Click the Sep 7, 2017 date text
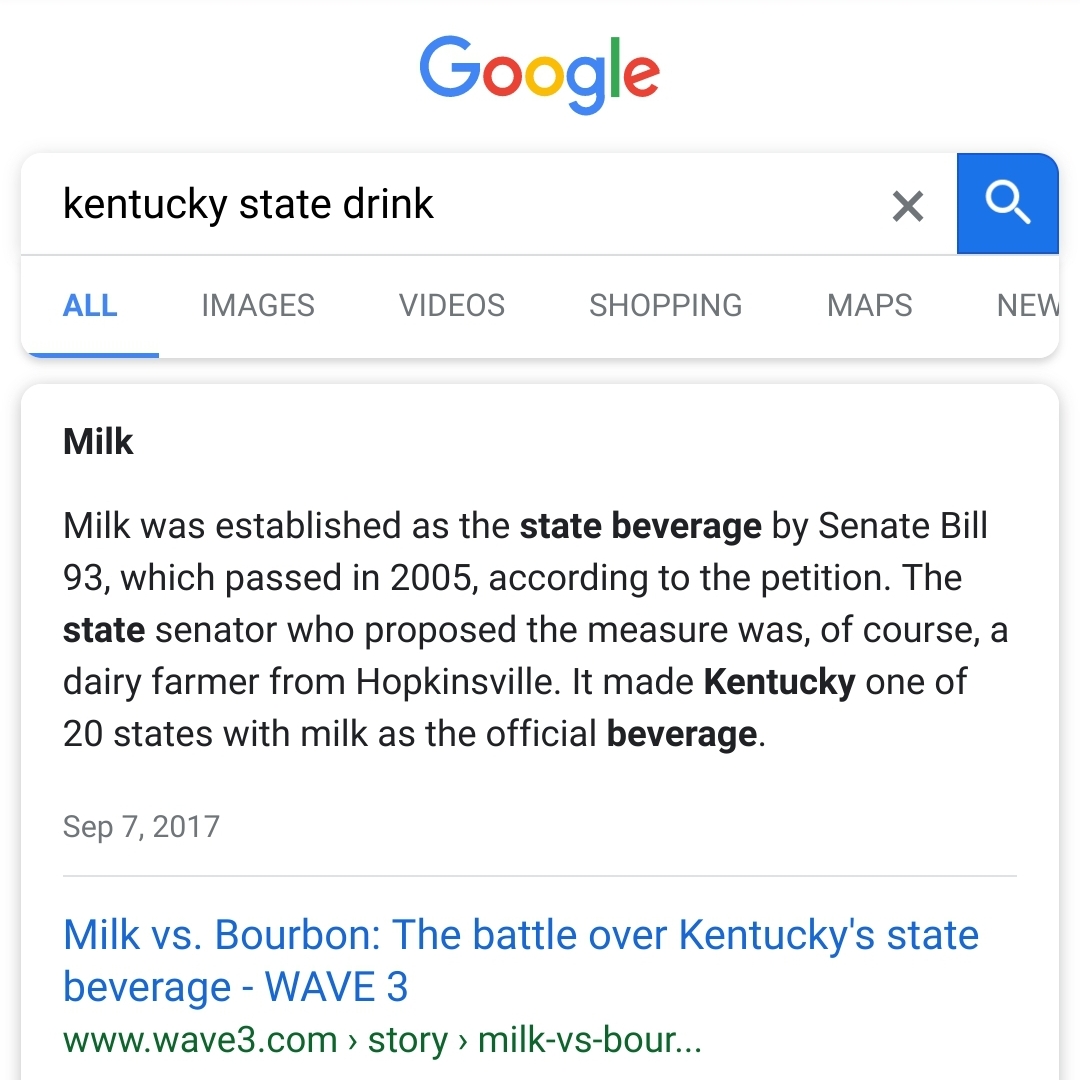This screenshot has height=1080, width=1080. (x=141, y=826)
